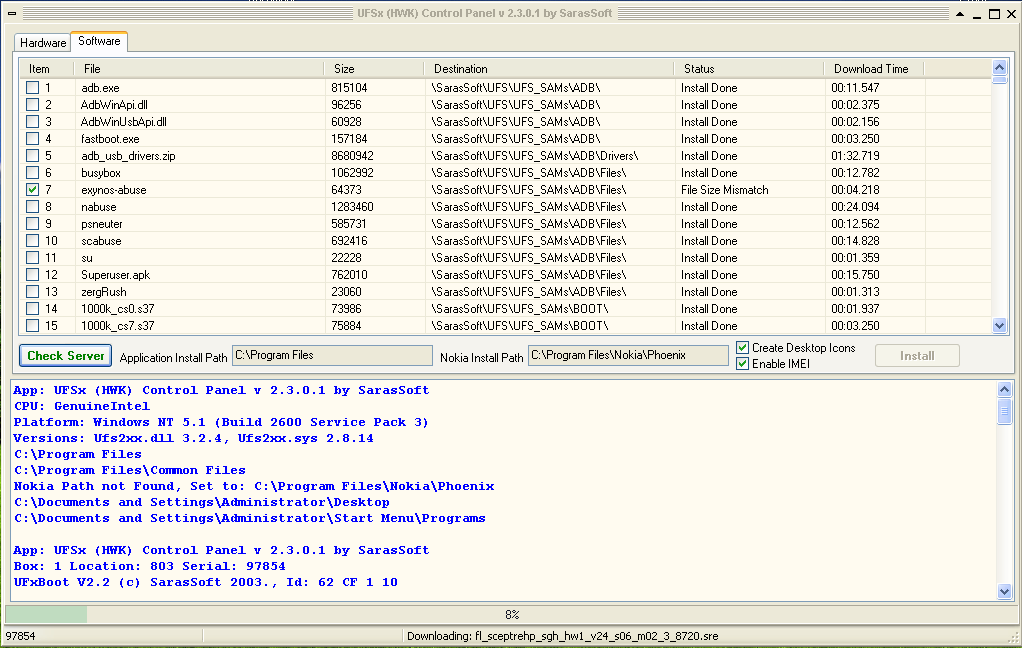Viewport: 1022px width, 648px height.
Task: Click the 8% download progress bar
Action: [x=511, y=614]
